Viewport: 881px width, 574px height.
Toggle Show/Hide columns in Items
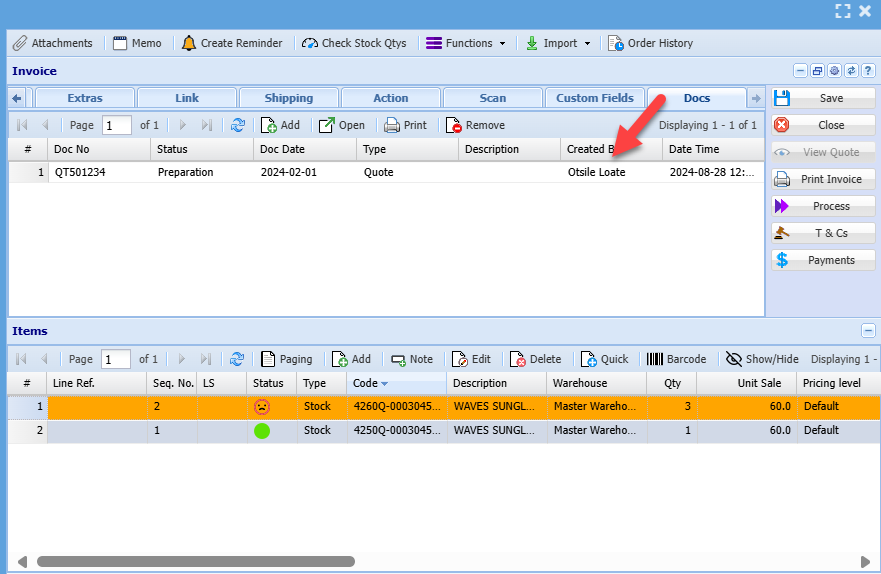762,359
